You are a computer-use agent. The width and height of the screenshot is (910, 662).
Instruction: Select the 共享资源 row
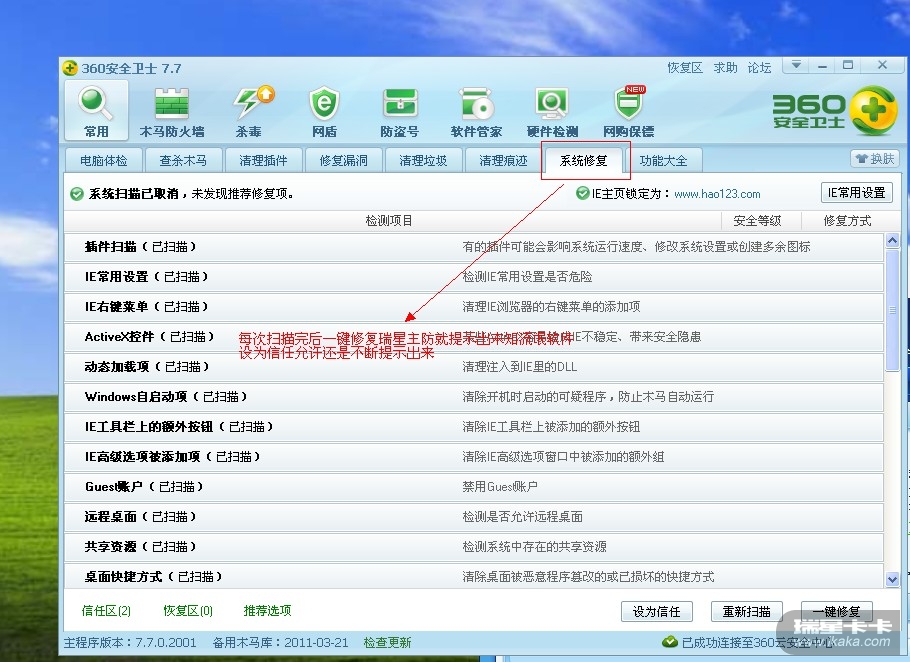(x=474, y=547)
